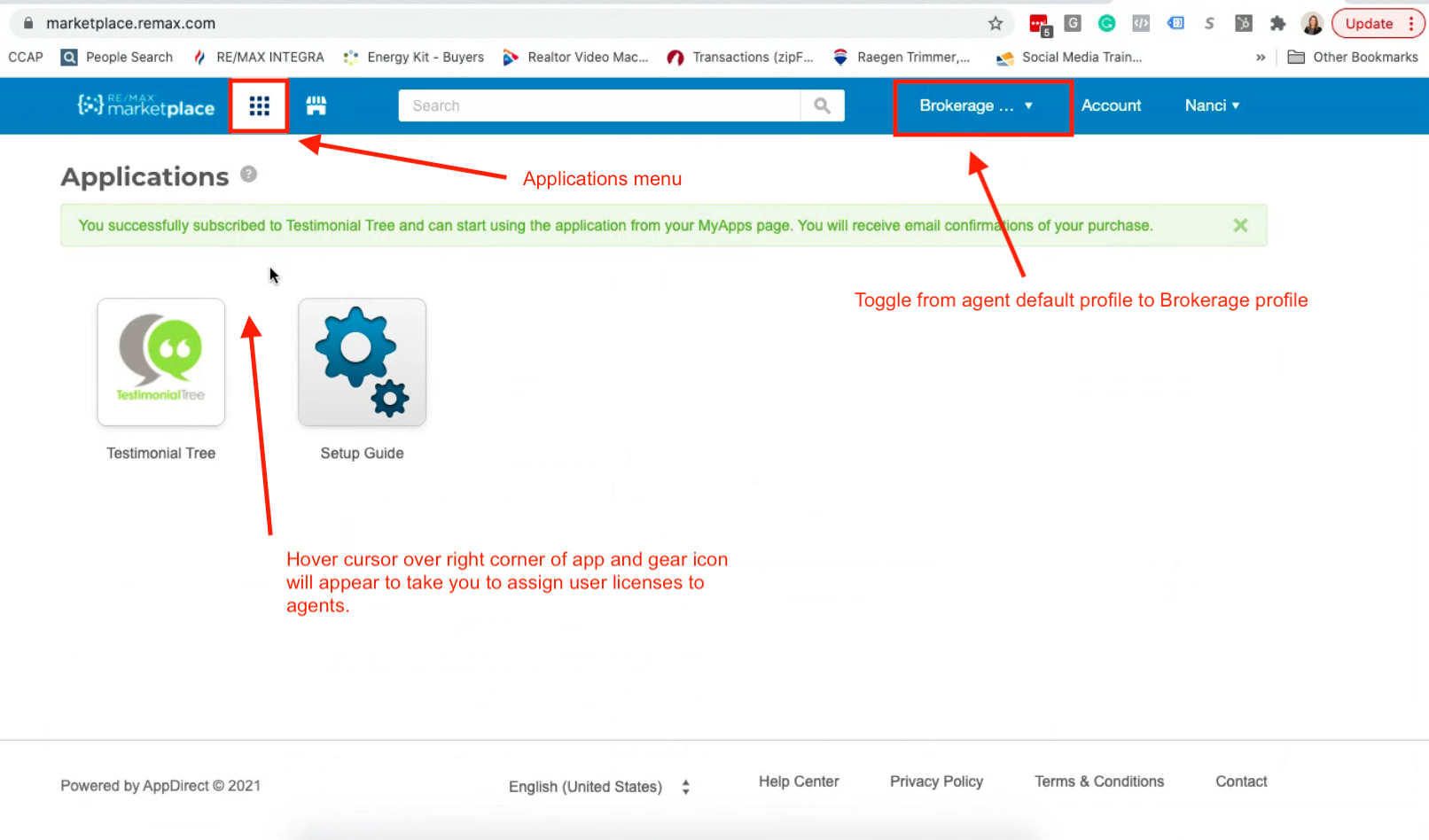The image size is (1429, 840).
Task: Click the gray G extension icon
Action: 1073,24
